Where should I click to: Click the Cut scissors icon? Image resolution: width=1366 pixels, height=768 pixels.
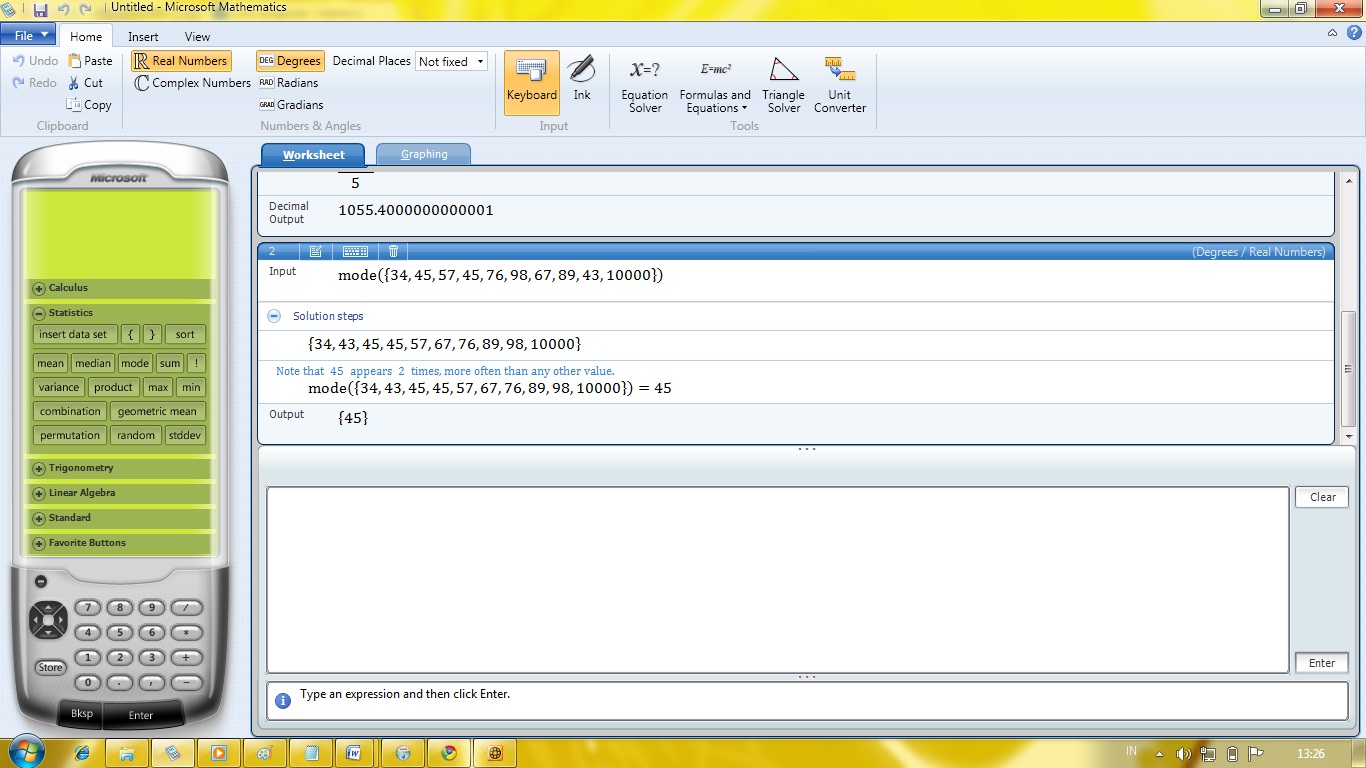[74, 83]
